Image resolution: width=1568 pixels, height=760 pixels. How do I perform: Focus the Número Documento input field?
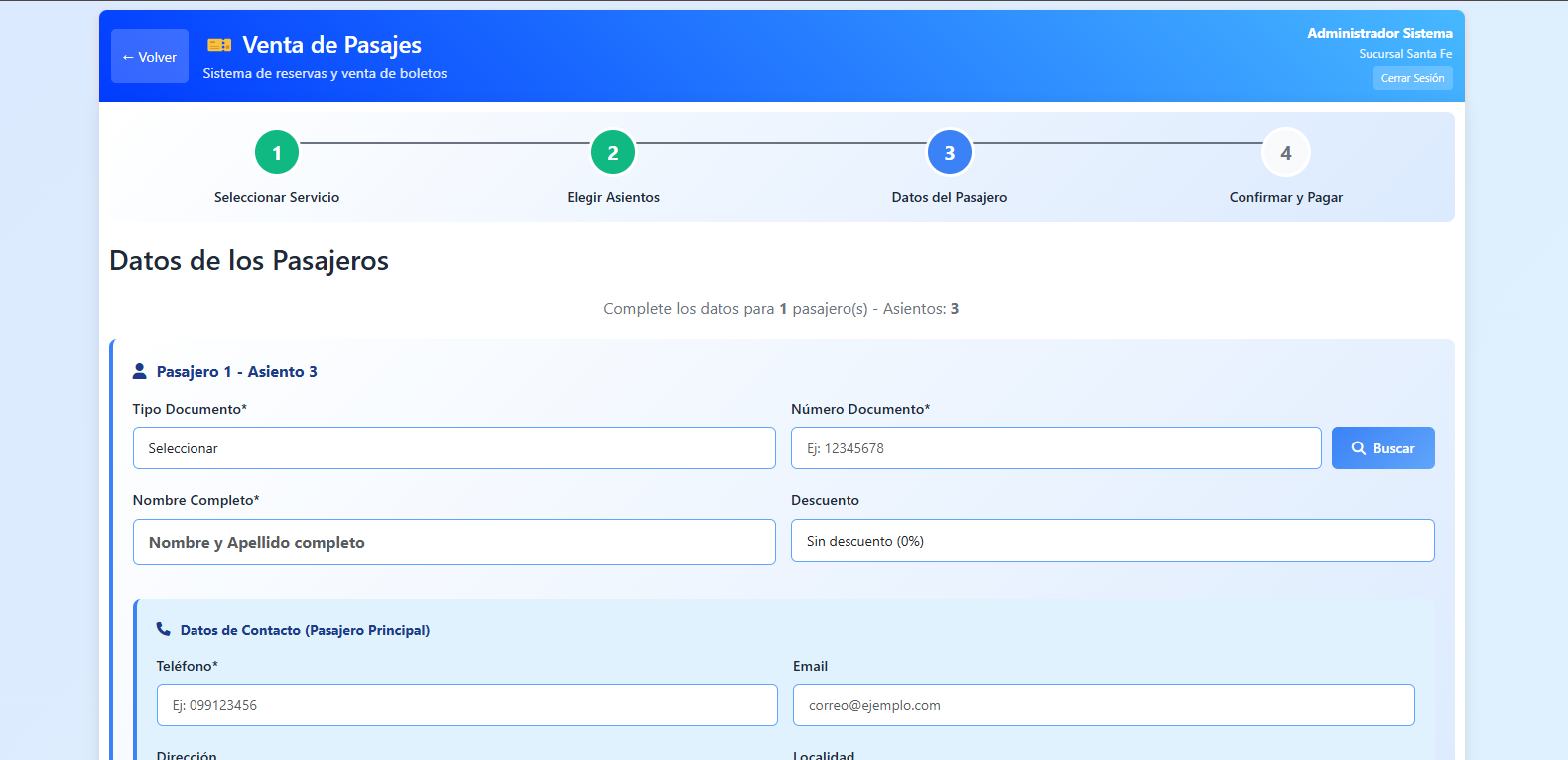coord(1055,448)
